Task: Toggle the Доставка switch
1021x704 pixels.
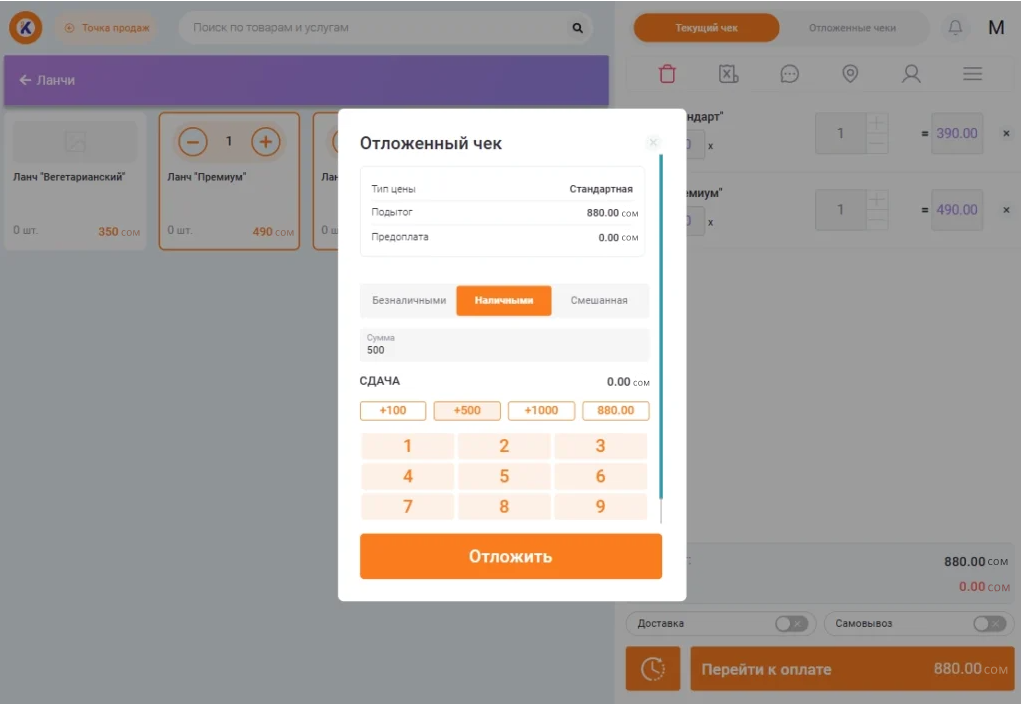Action: coord(790,624)
